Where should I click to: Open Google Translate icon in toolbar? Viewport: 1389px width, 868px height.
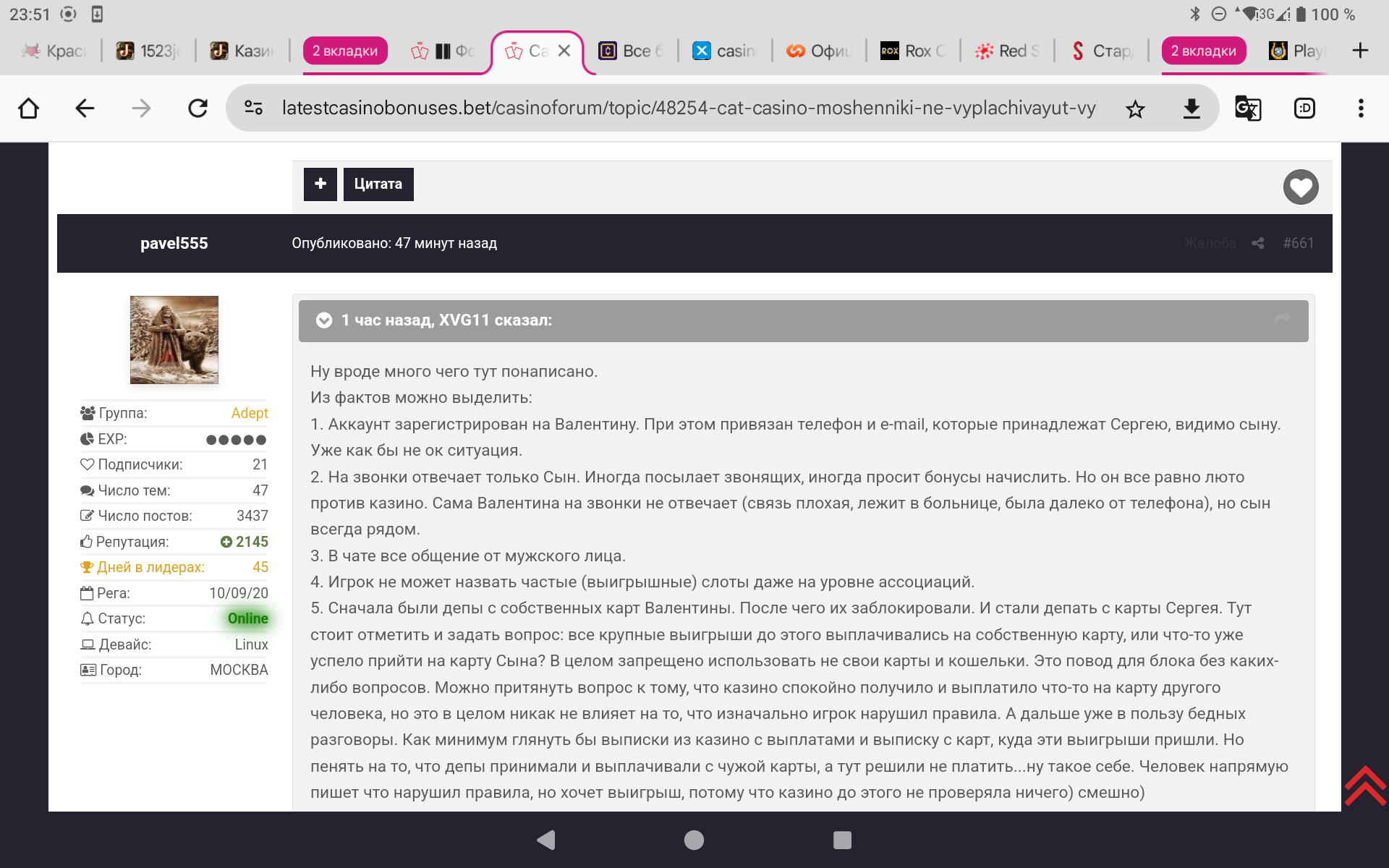pos(1247,109)
